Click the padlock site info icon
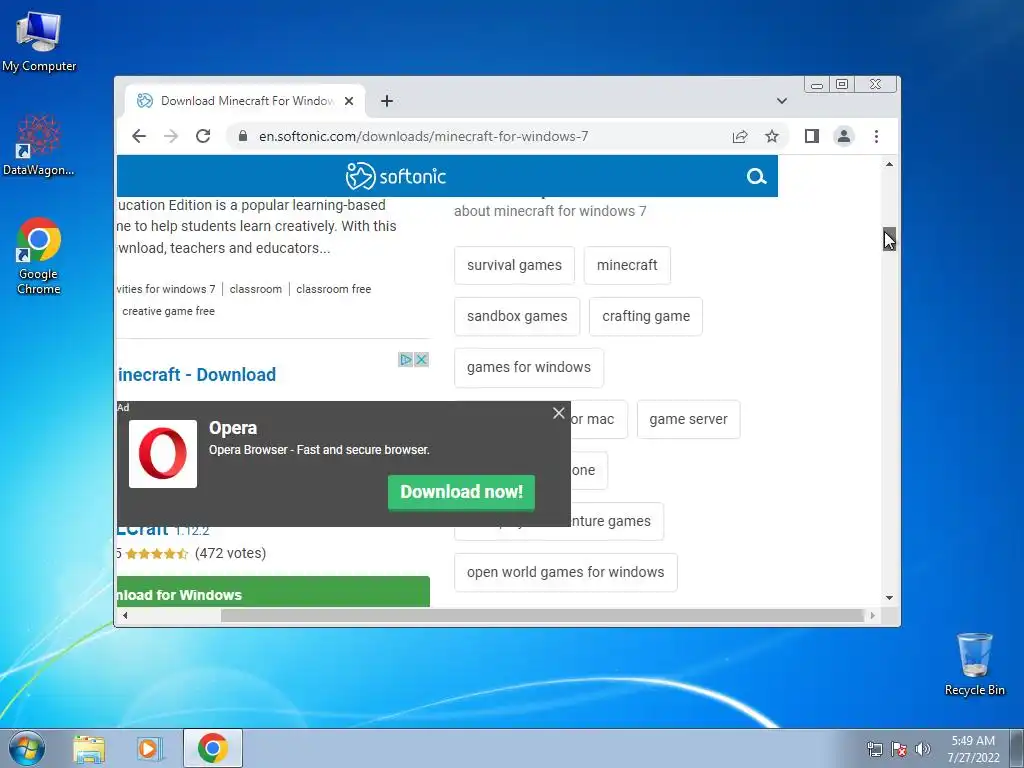This screenshot has width=1024, height=768. 243,136
